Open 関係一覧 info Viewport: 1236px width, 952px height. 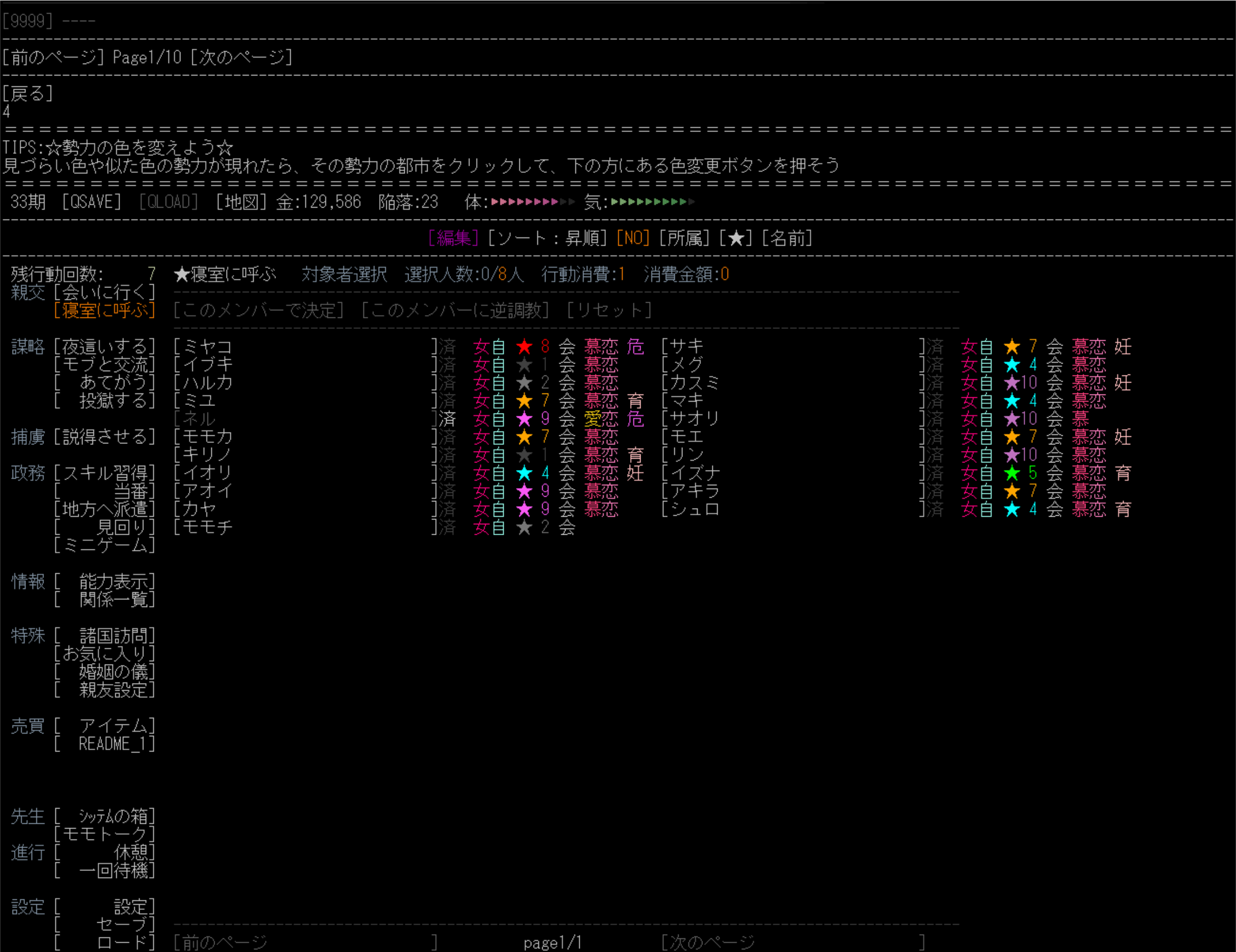(105, 599)
